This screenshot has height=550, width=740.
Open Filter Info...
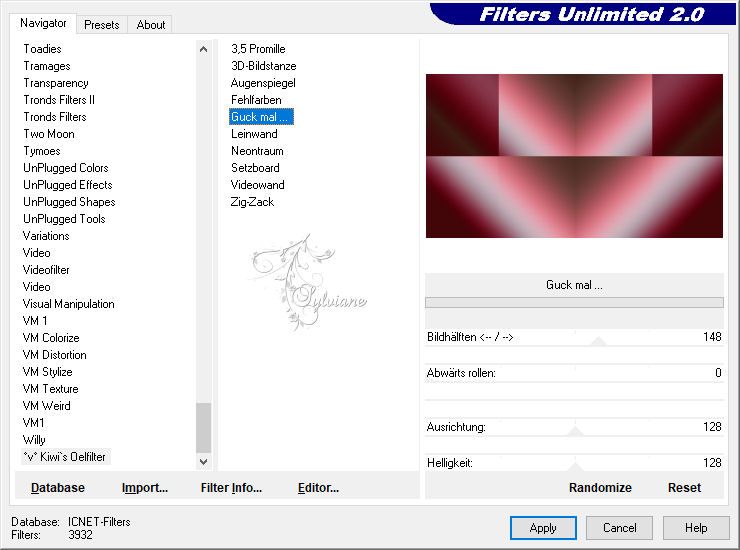231,488
